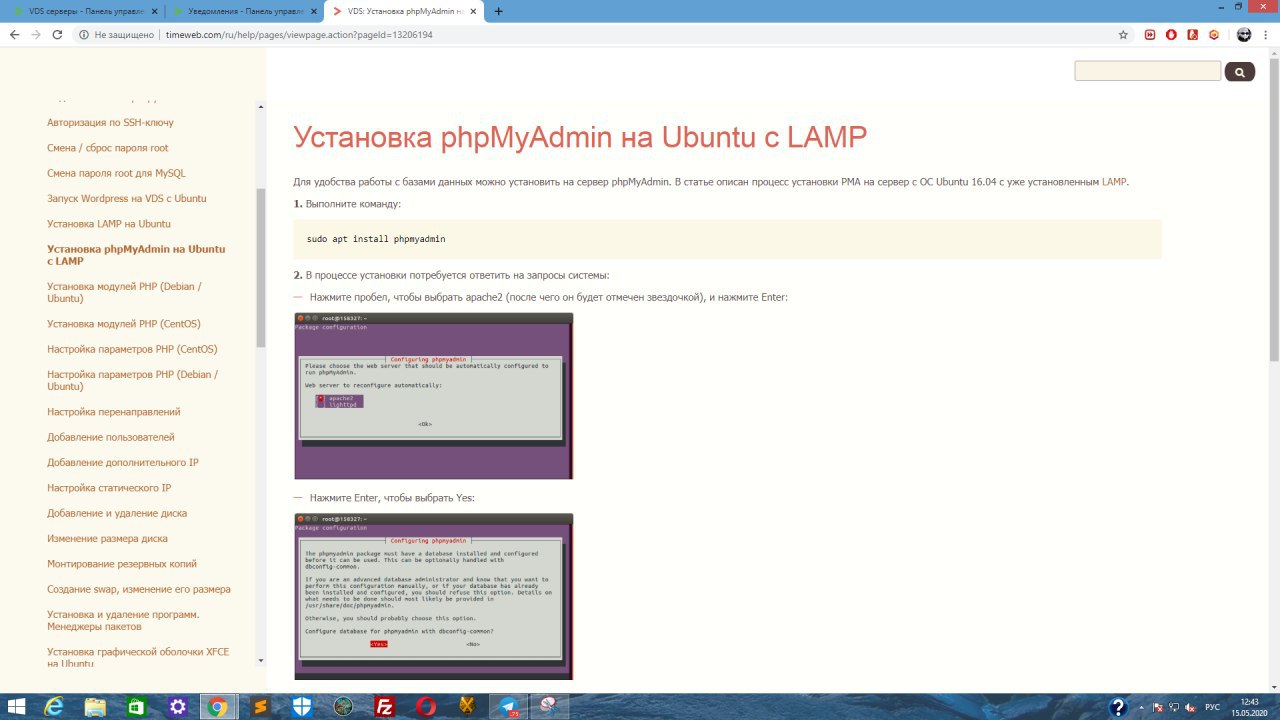Reload the current page

[57, 34]
